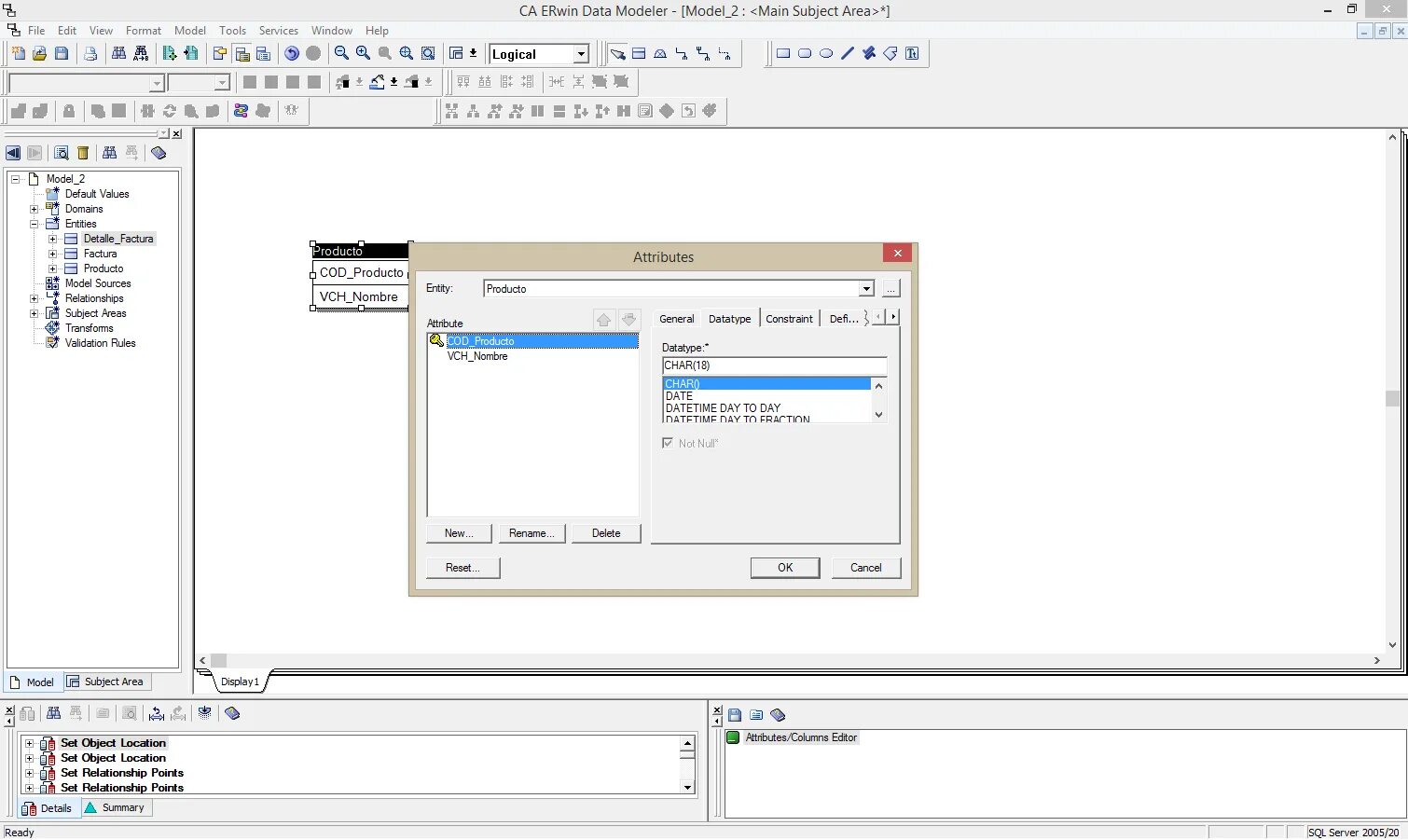The width and height of the screenshot is (1408, 840).
Task: Open the Logical model type dropdown
Action: point(581,54)
